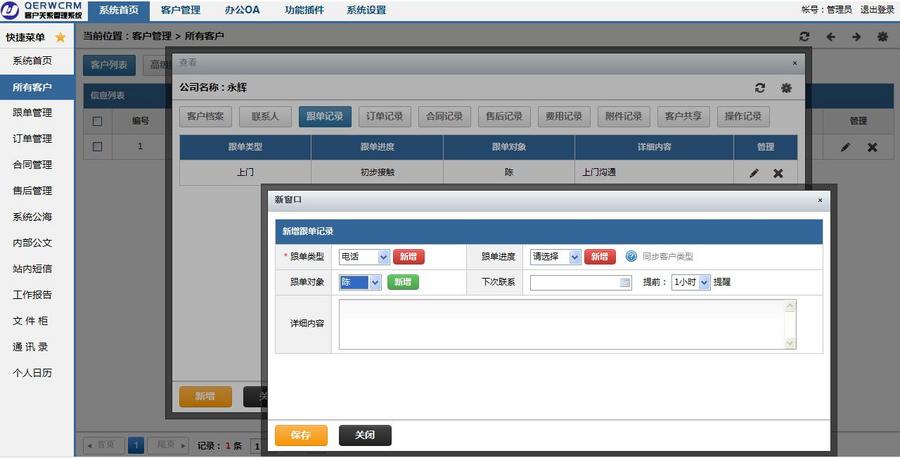Screen dimensions: 900x458
Task: Switch to the 售后记录 tab
Action: click(x=504, y=116)
